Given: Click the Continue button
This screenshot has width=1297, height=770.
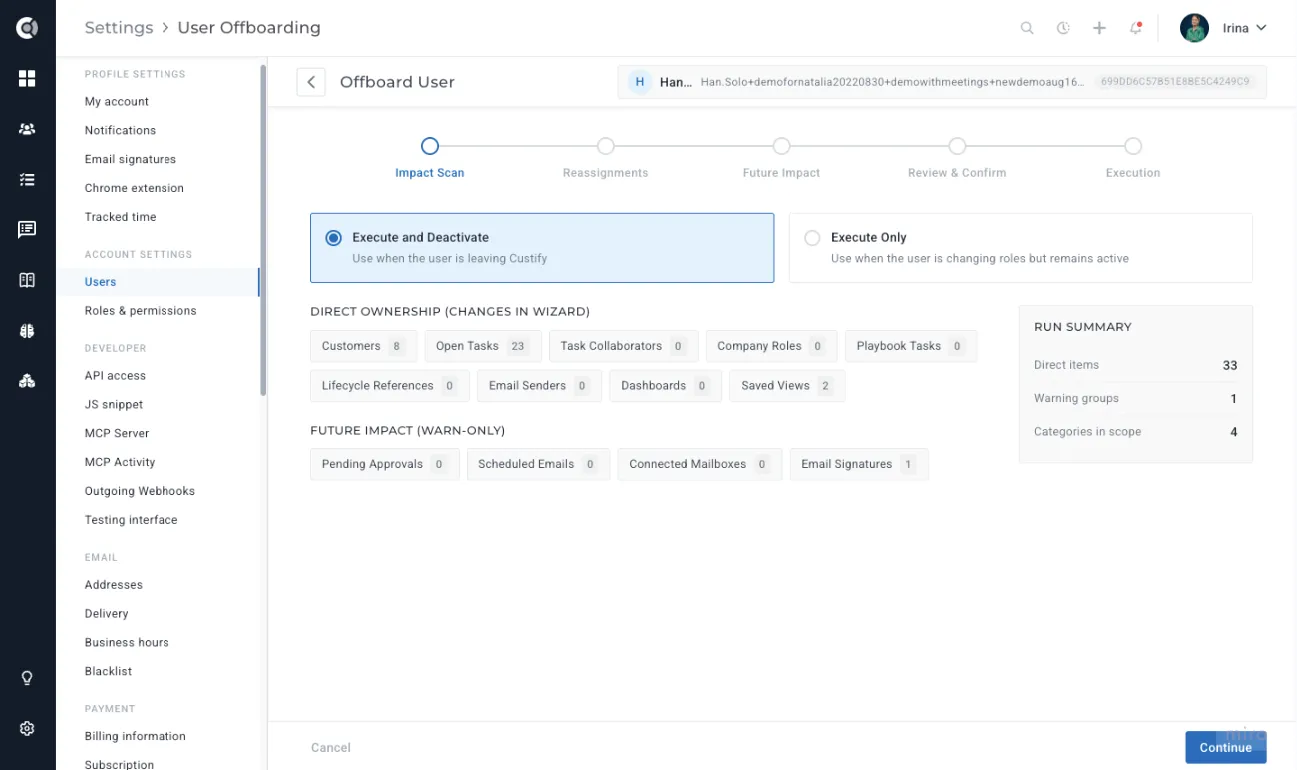Looking at the screenshot, I should (1226, 747).
